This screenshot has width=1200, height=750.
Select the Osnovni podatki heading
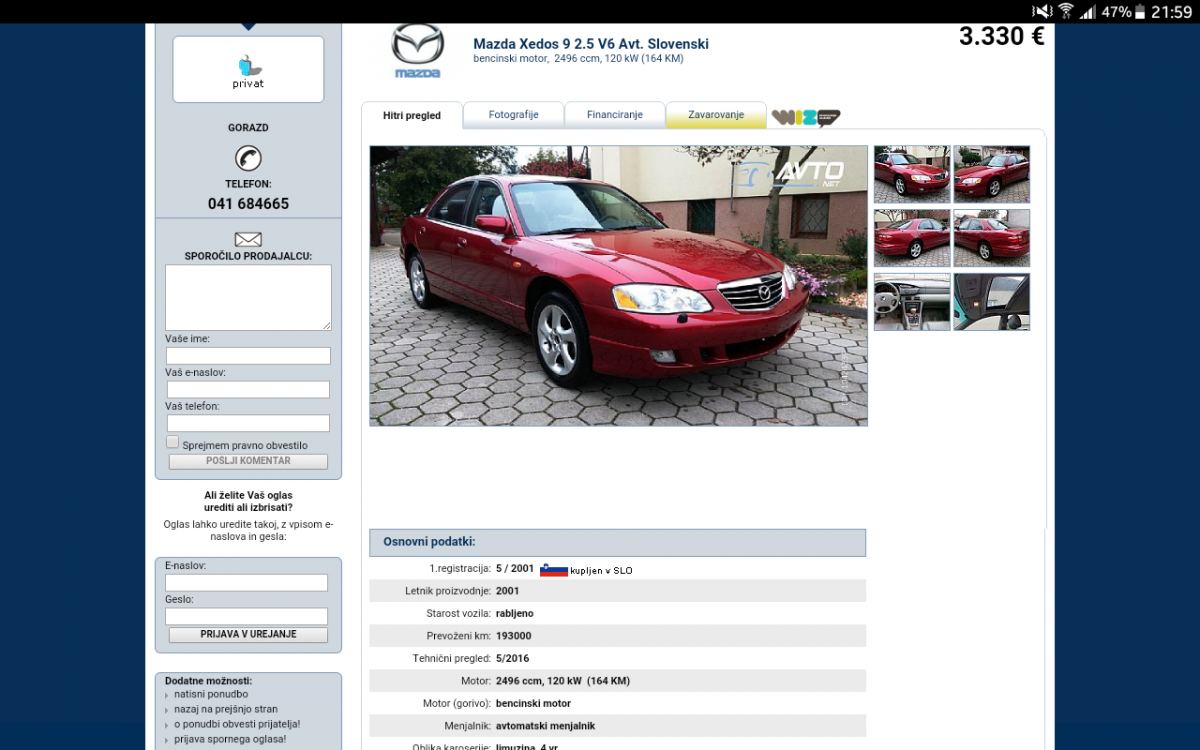(429, 542)
